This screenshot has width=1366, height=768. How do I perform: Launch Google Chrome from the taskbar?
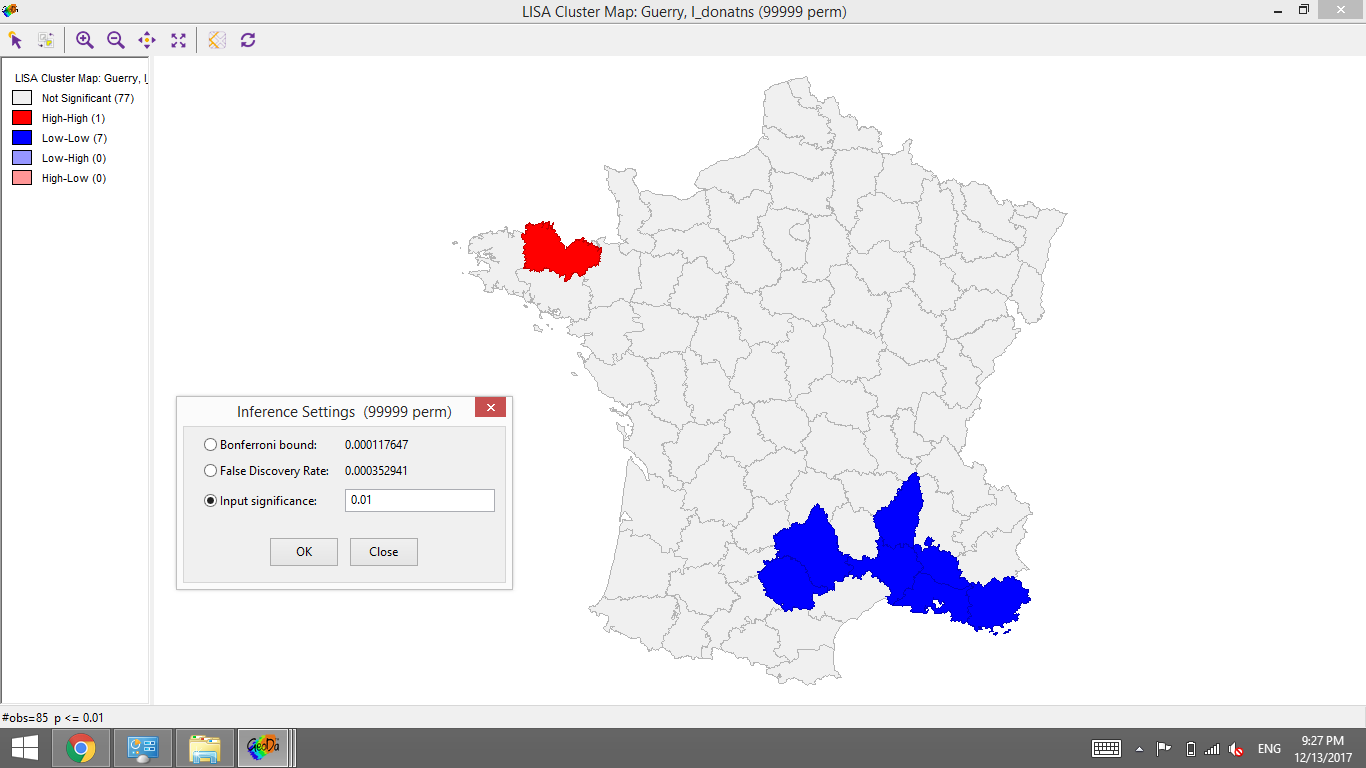(80, 747)
